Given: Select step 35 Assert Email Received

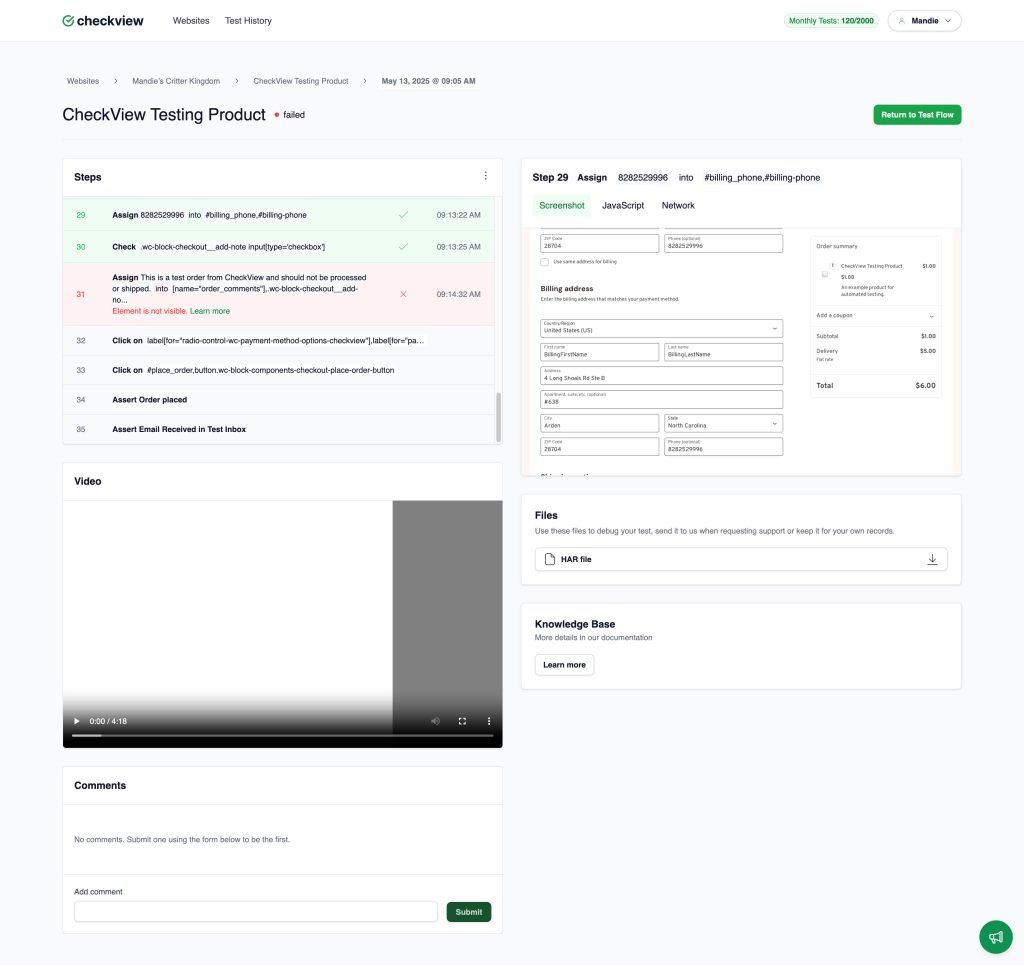Looking at the screenshot, I should tap(279, 429).
